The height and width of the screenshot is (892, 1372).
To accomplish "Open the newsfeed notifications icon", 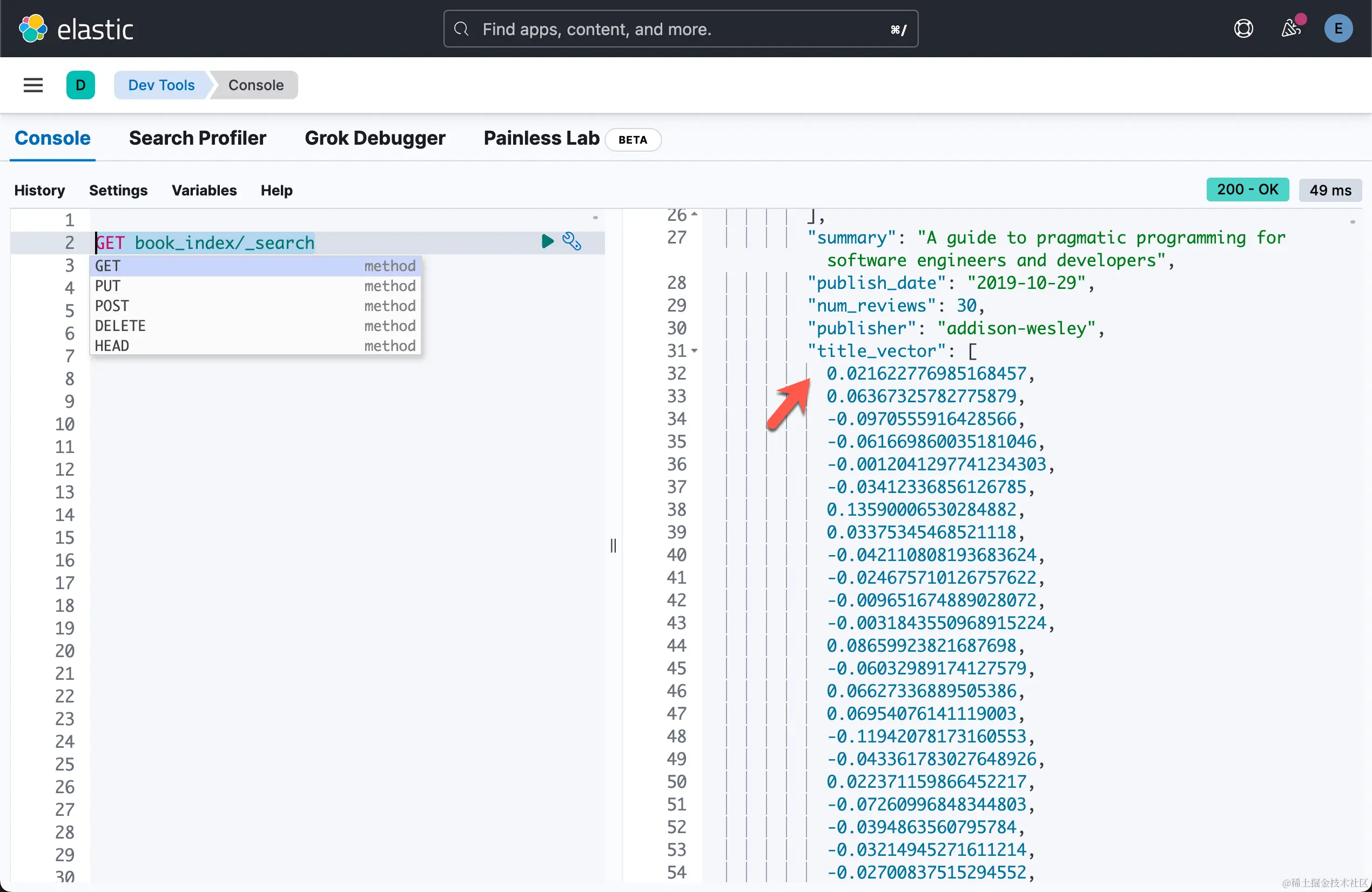I will (x=1291, y=28).
